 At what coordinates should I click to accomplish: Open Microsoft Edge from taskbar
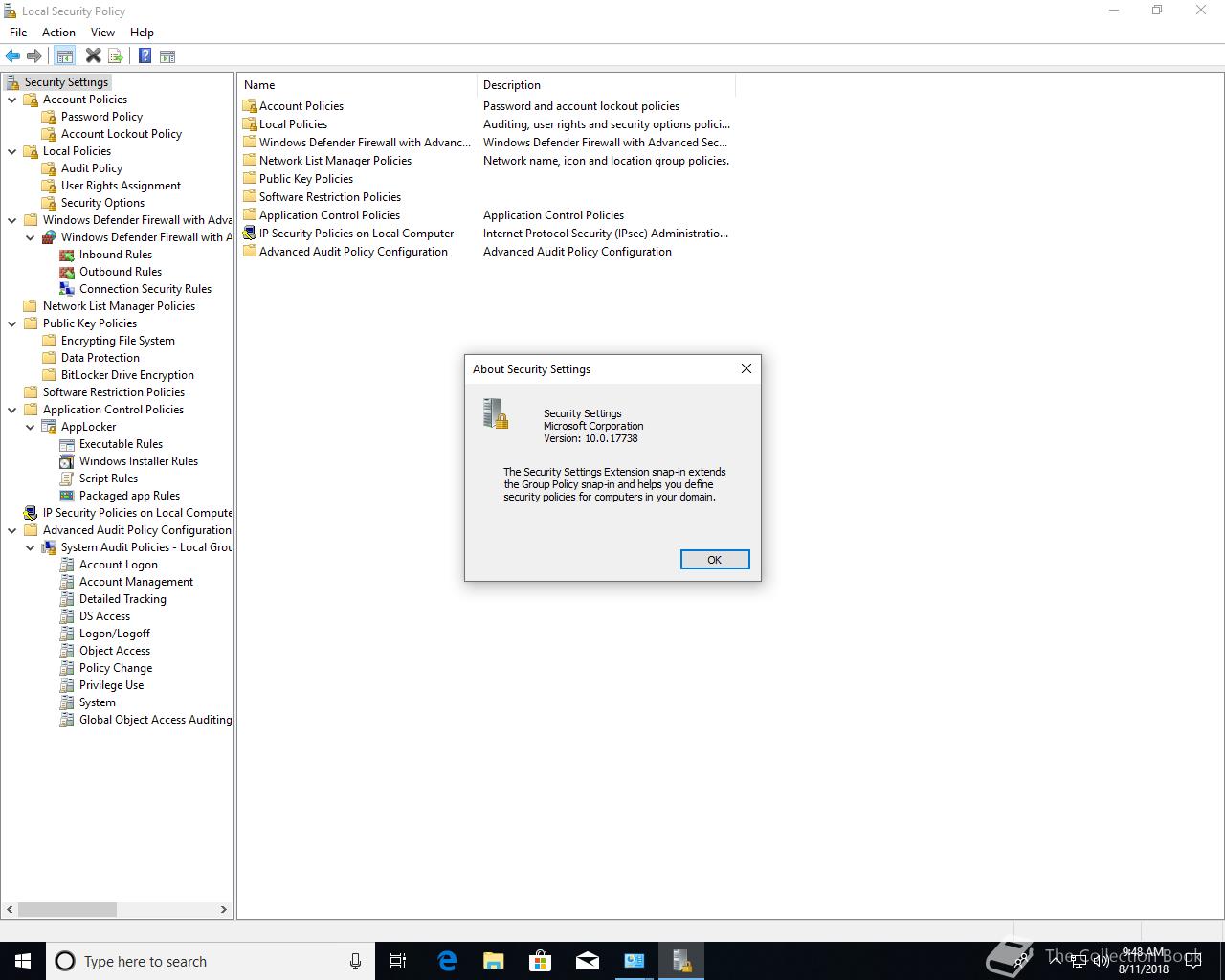(x=447, y=961)
